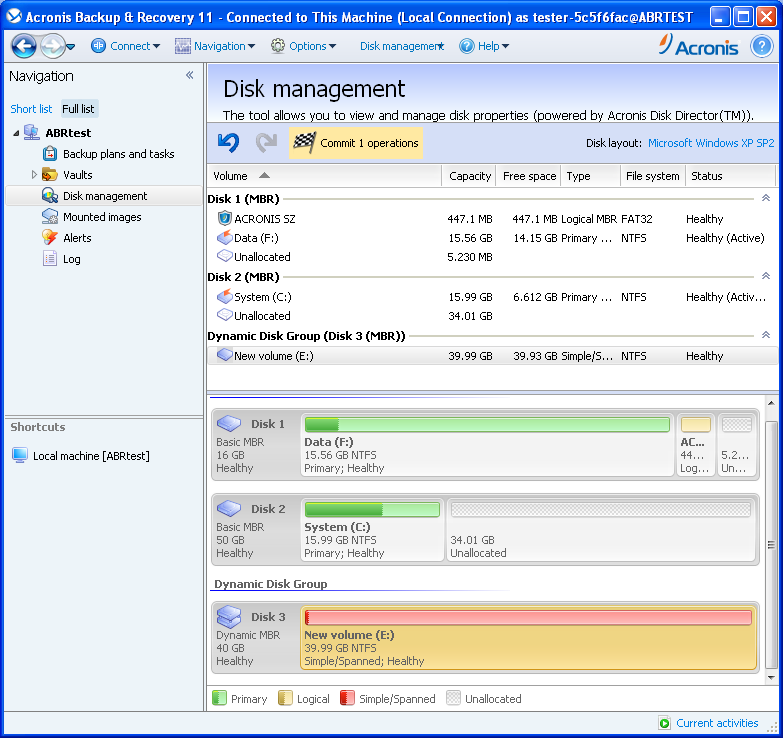Click the grayed Redo arrow icon
Viewport: 783px width, 738px height.
click(x=266, y=143)
